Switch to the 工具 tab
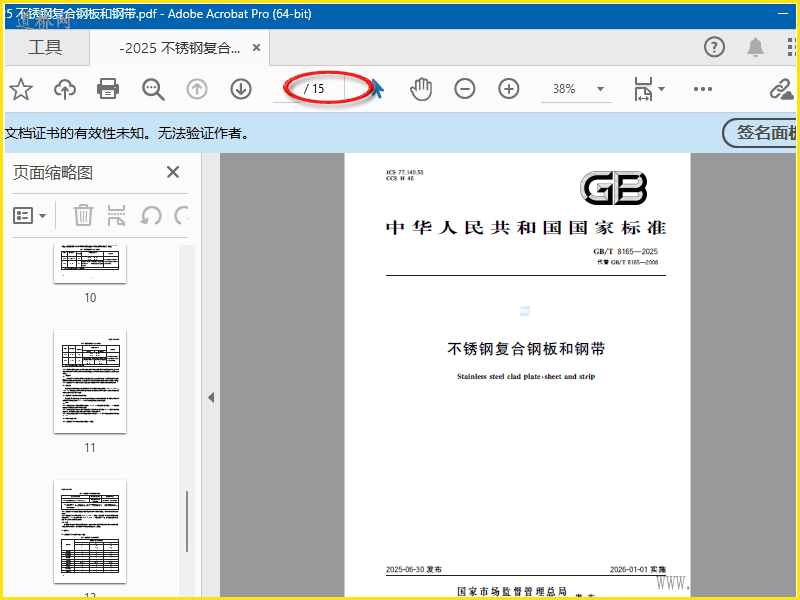The height and width of the screenshot is (600, 800). 45,47
